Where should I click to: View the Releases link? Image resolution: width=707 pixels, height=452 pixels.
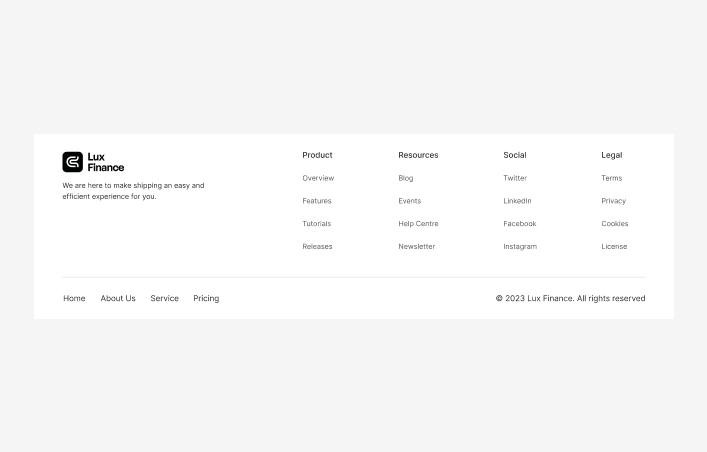coord(317,247)
